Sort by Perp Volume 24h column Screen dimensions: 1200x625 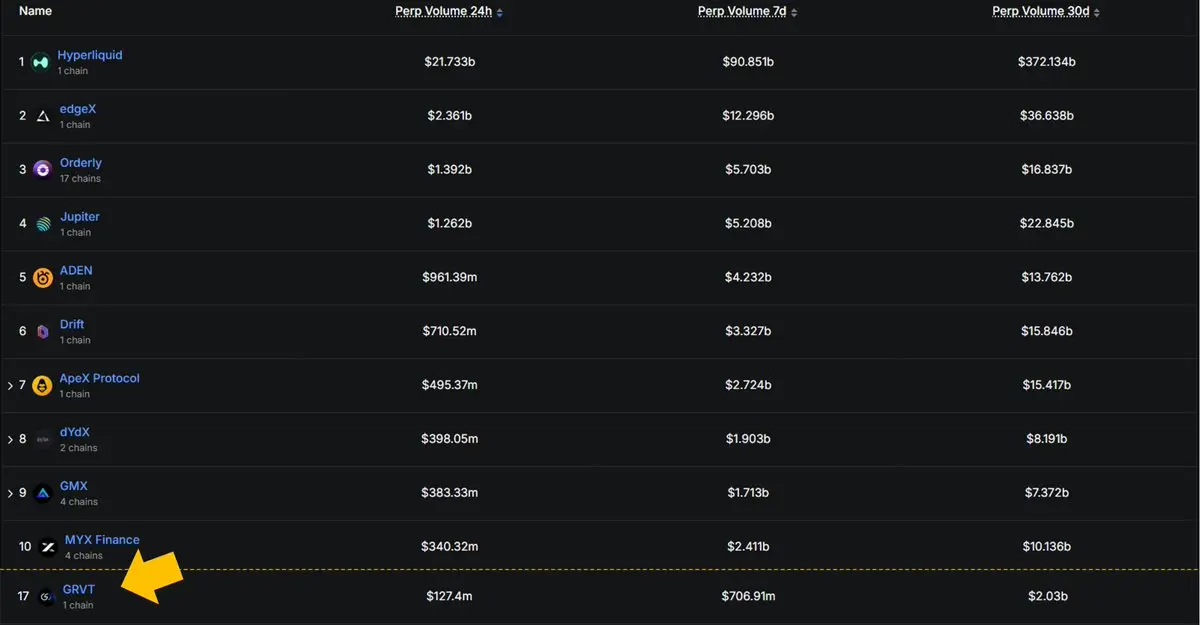tap(449, 12)
